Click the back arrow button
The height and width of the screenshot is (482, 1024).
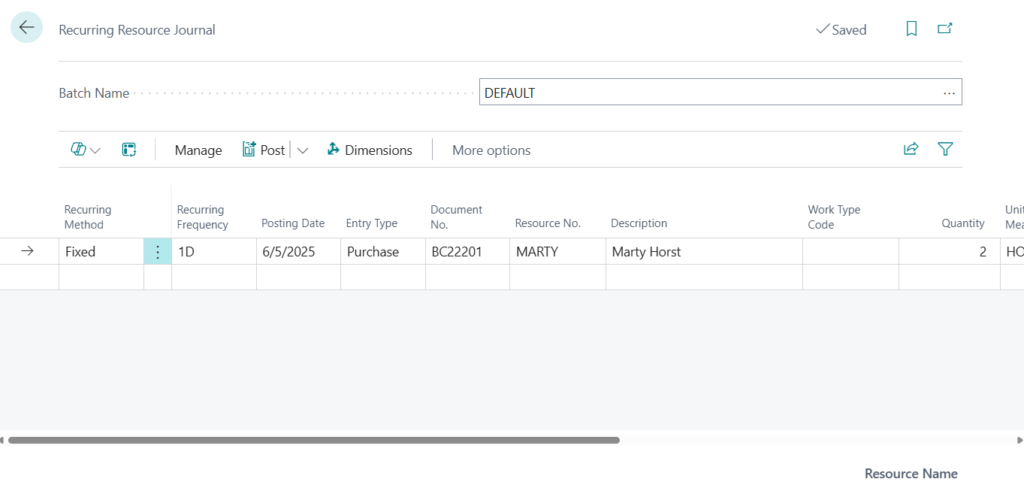click(x=26, y=28)
